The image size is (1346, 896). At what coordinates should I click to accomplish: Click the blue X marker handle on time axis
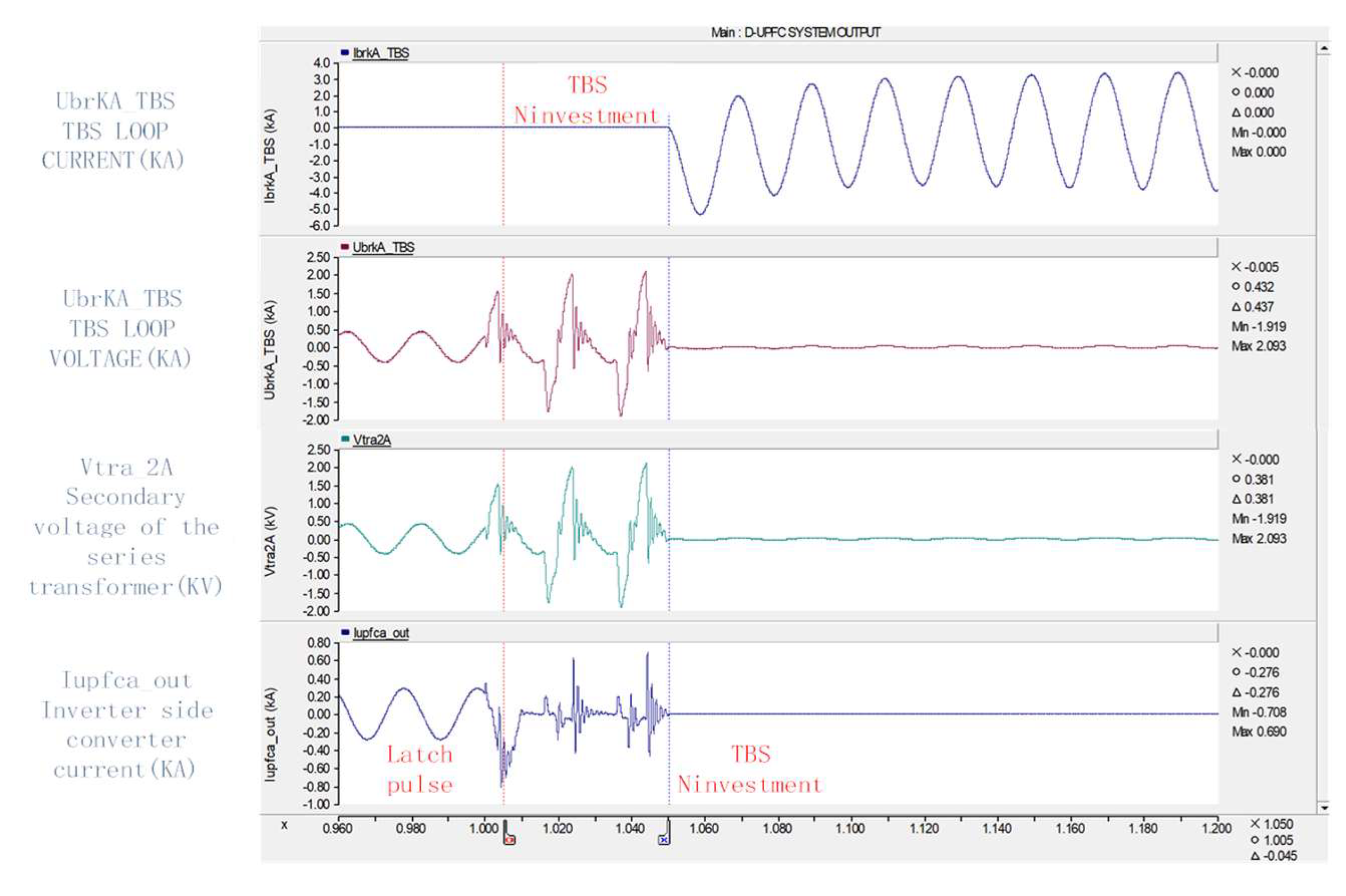point(663,839)
